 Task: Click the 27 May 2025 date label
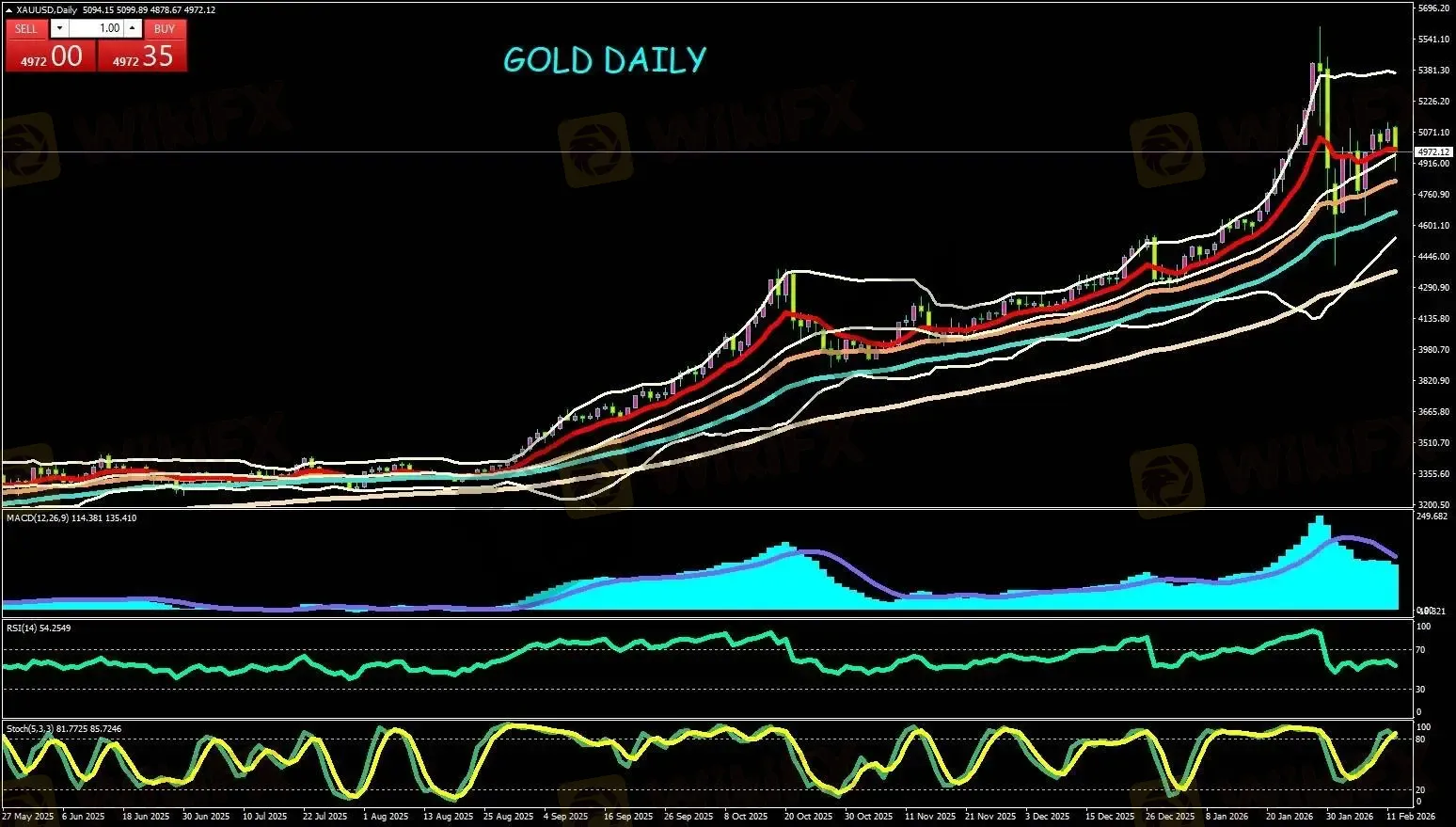[28, 817]
